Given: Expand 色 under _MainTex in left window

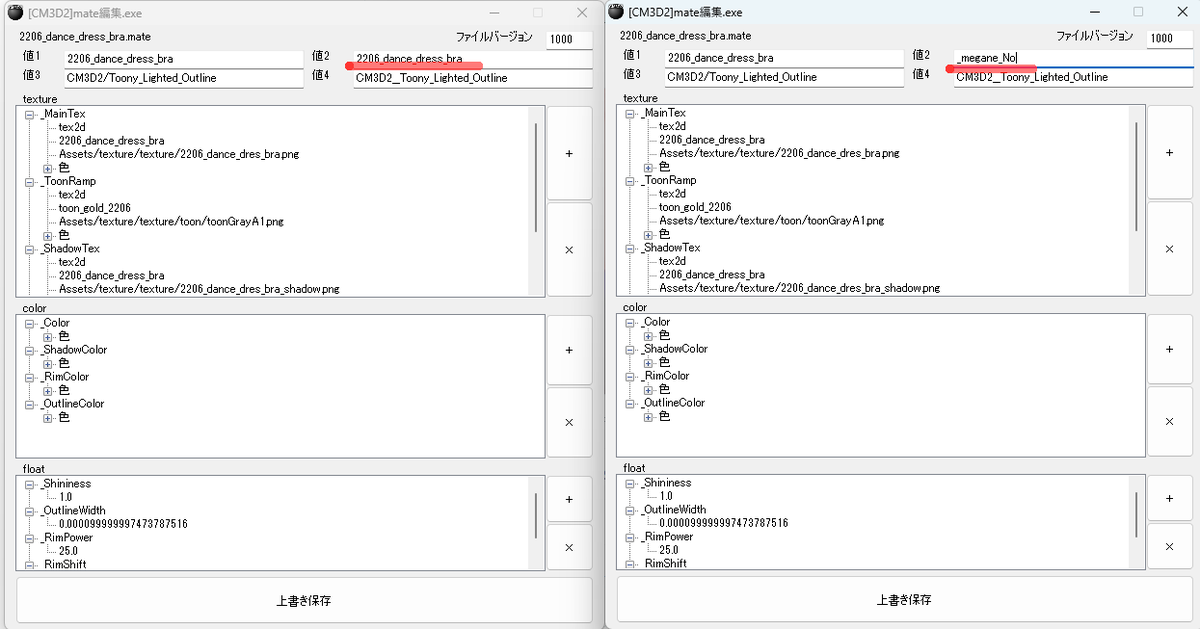Looking at the screenshot, I should tap(48, 168).
